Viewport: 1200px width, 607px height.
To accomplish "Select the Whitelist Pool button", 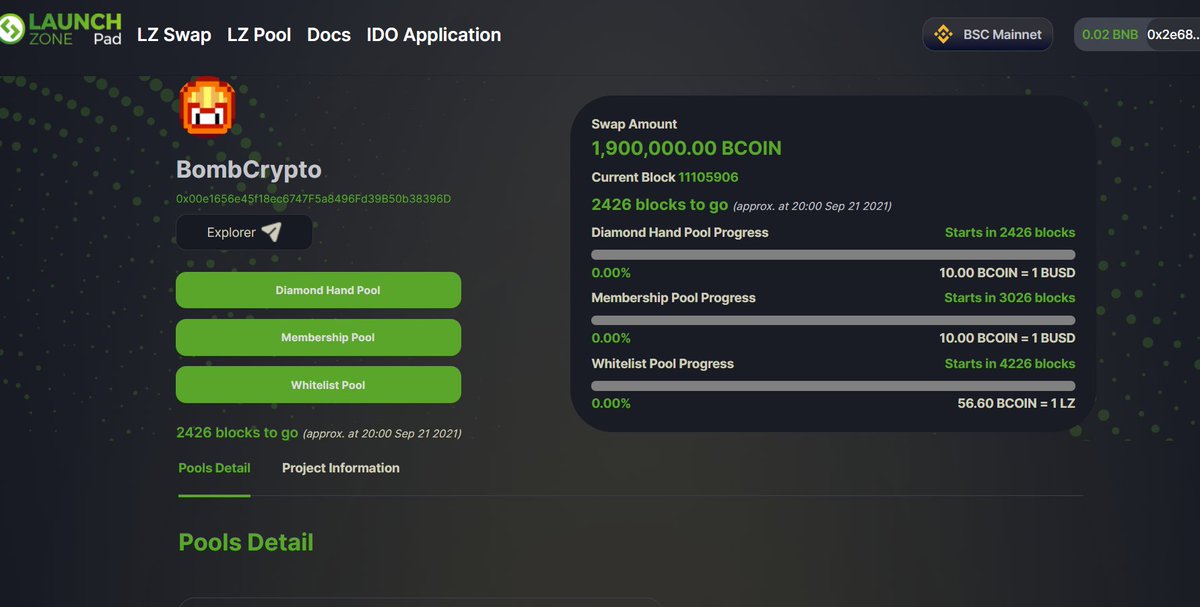I will tap(318, 385).
